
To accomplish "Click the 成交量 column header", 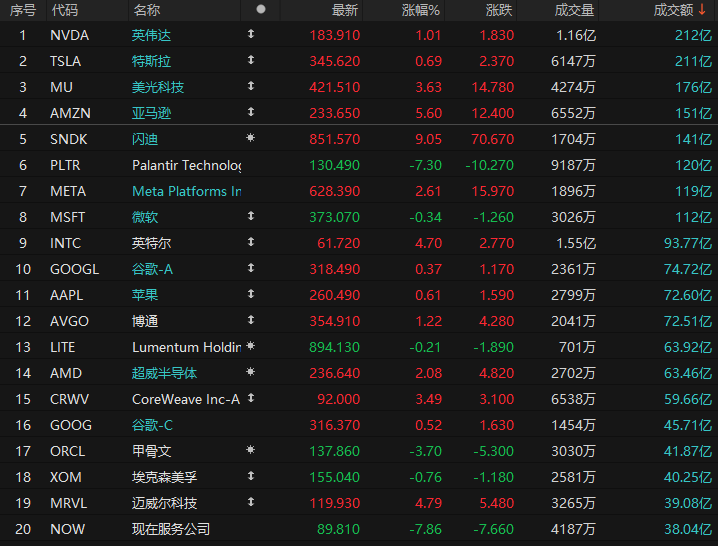I will click(574, 10).
